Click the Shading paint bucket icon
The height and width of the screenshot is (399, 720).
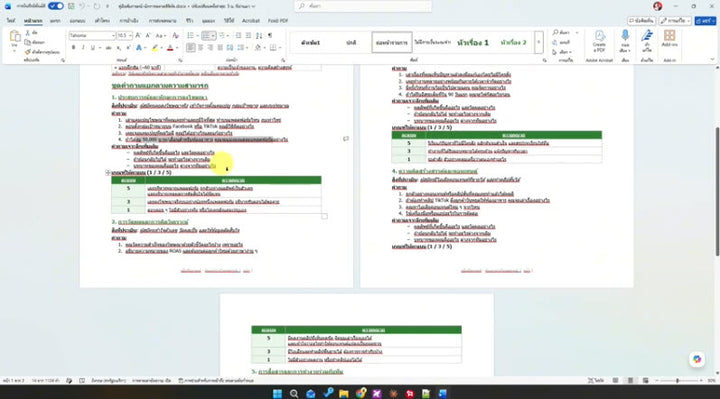click(258, 48)
